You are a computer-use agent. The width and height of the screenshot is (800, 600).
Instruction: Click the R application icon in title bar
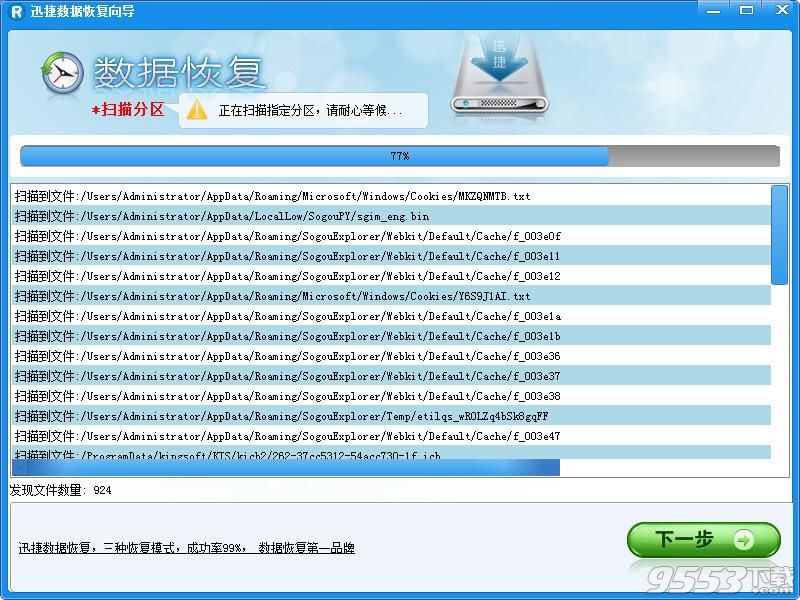[x=17, y=11]
